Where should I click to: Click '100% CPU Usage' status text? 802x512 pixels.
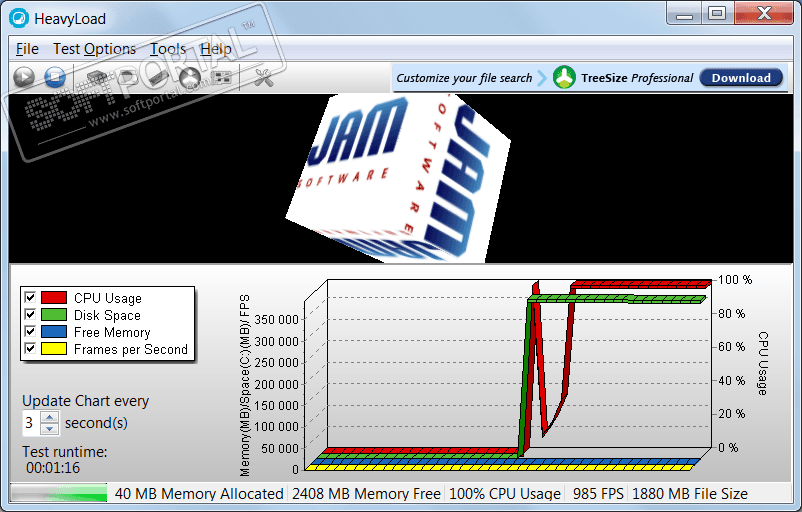coord(505,494)
